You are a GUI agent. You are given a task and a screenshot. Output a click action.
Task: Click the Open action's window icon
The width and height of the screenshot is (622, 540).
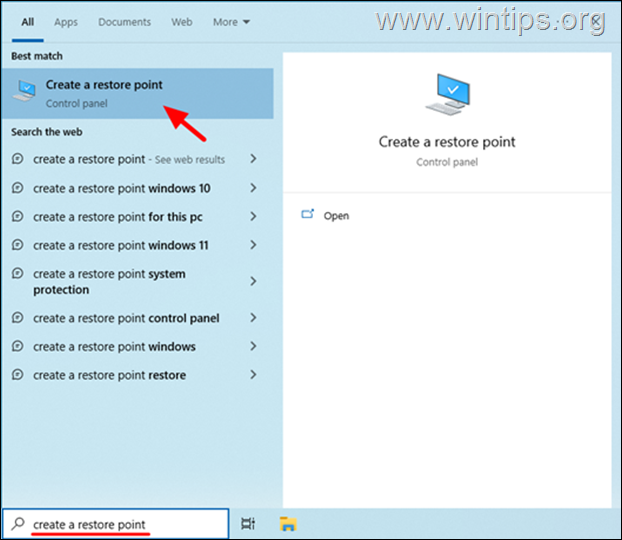click(x=307, y=214)
